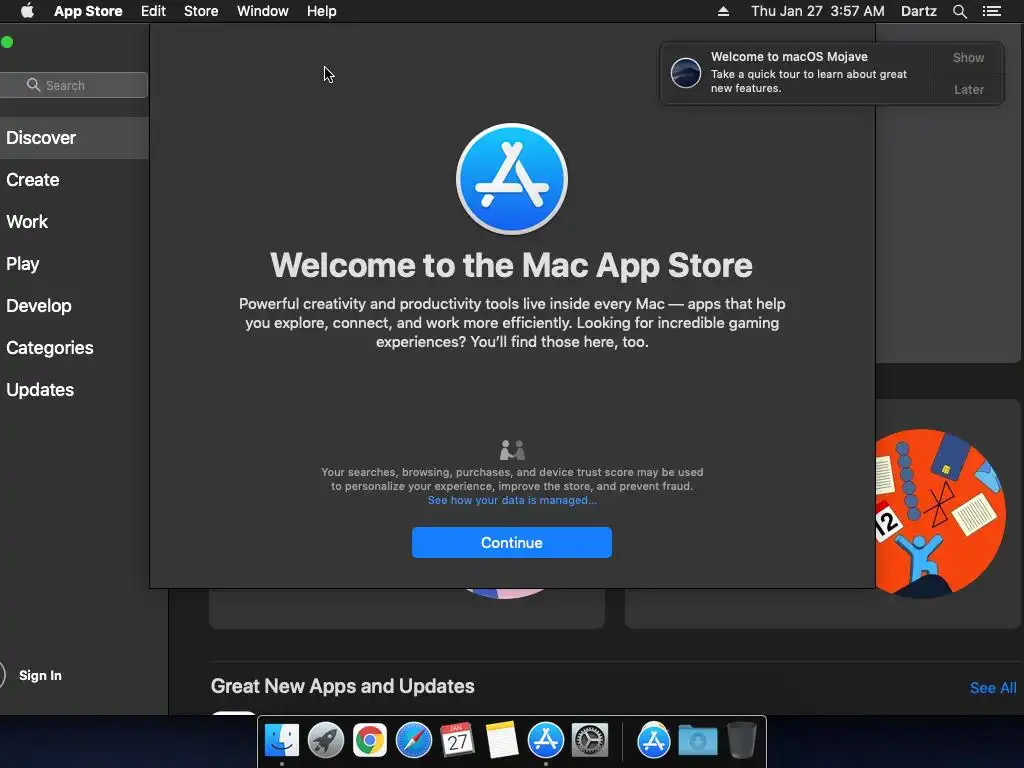Select Create in the sidebar
The image size is (1024, 768).
(x=74, y=180)
